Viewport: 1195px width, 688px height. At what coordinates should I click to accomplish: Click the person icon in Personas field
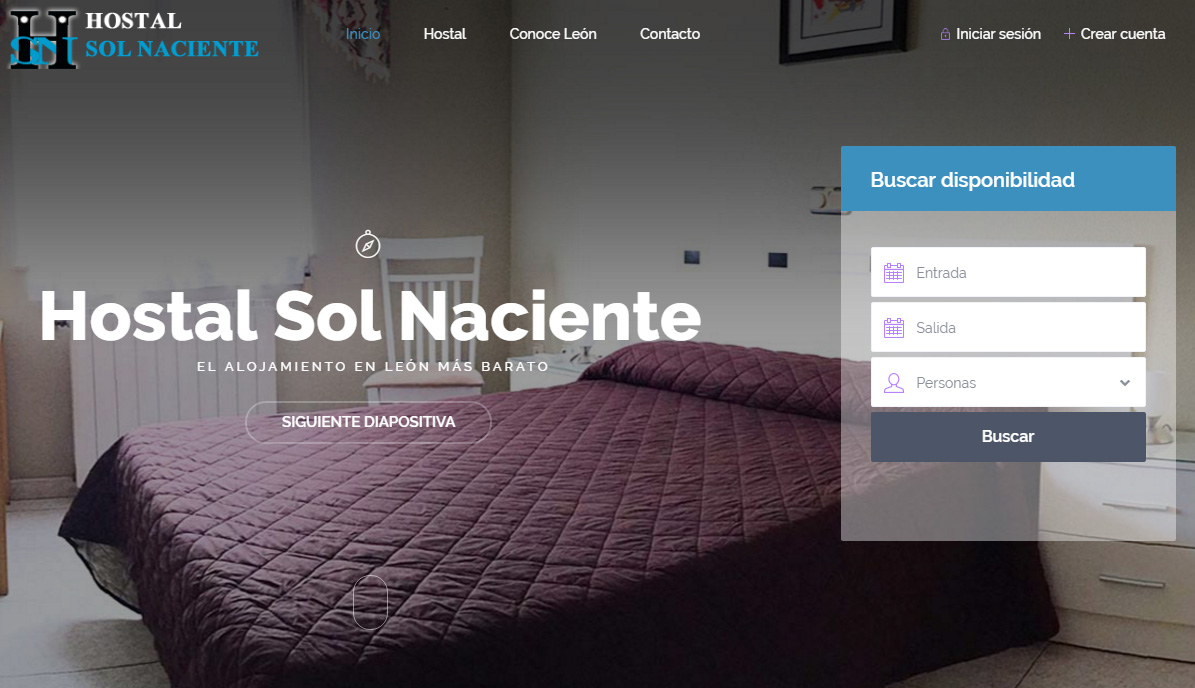(x=894, y=382)
